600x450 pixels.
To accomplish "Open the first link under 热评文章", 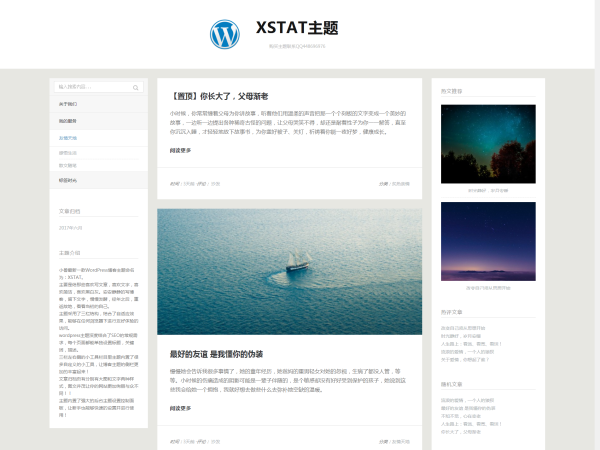I will tap(464, 328).
